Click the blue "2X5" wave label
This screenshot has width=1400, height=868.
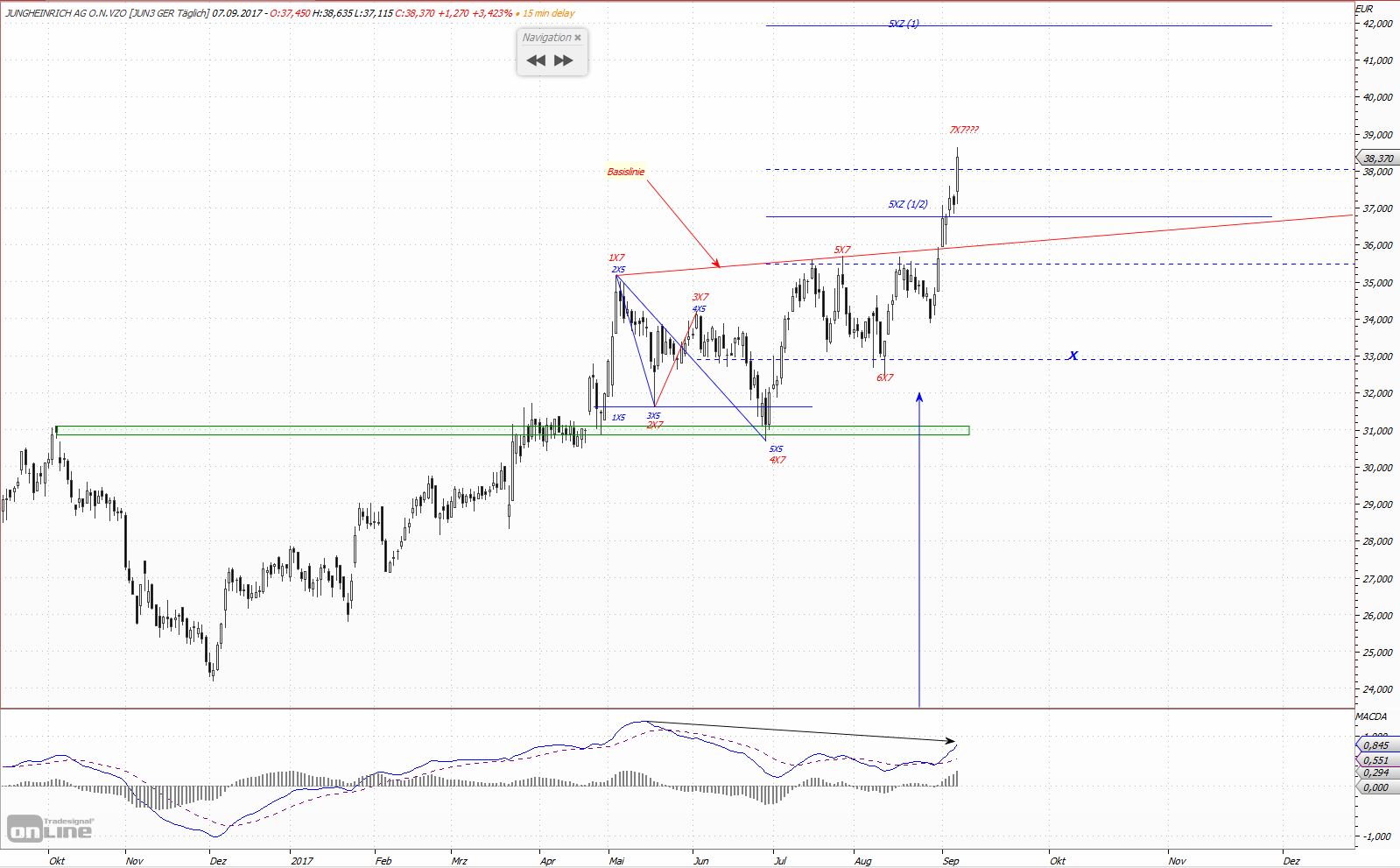point(619,270)
